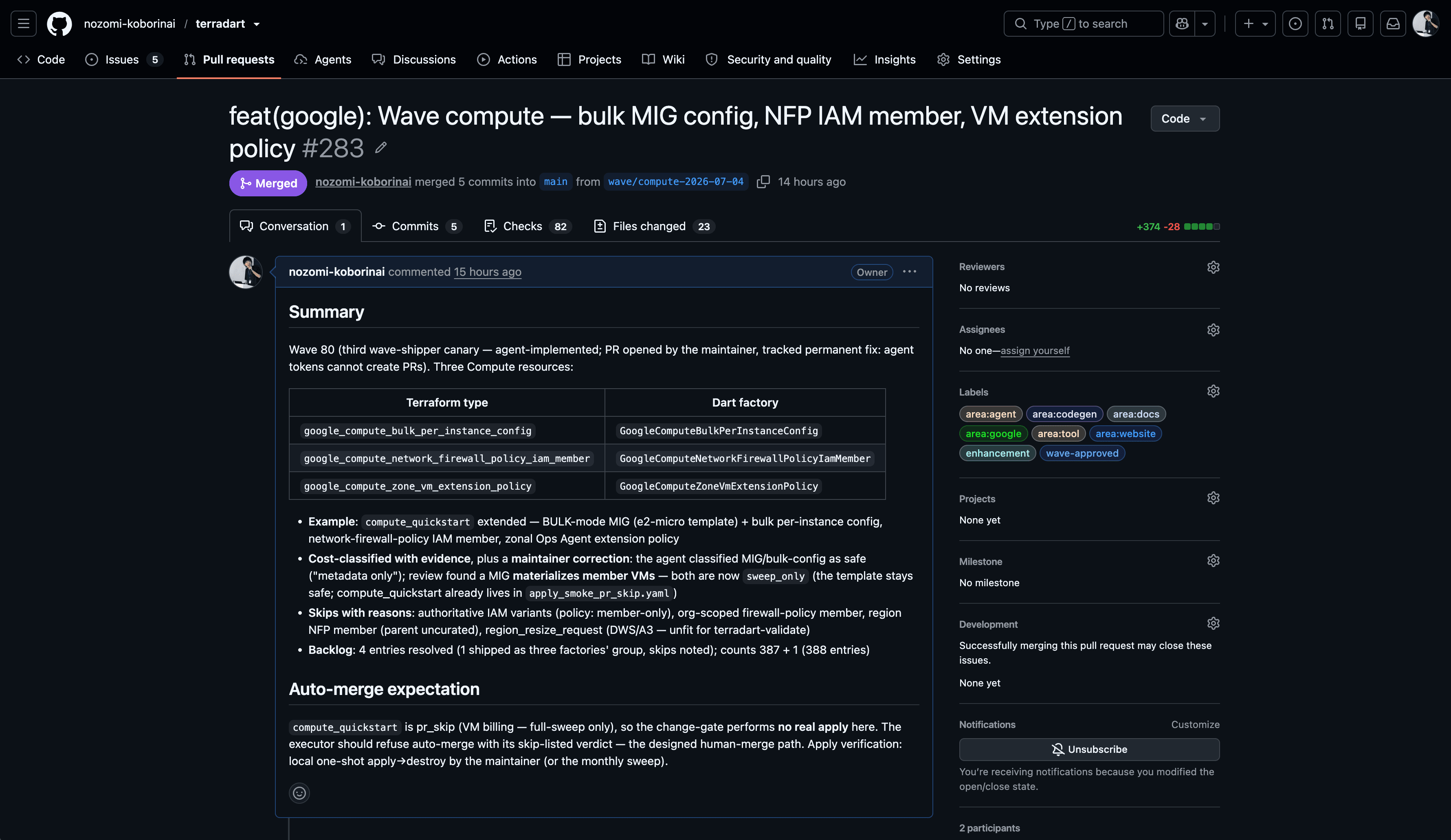Open the notifications inbox icon

(x=1393, y=24)
